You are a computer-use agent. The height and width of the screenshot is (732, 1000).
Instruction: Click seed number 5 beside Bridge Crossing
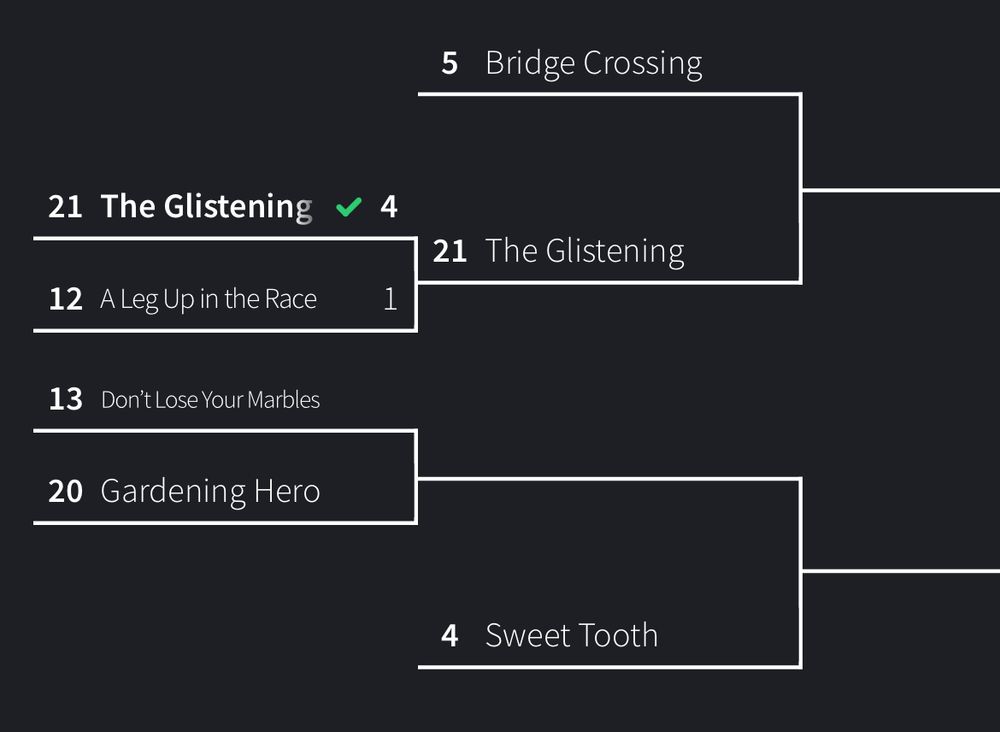tap(450, 63)
